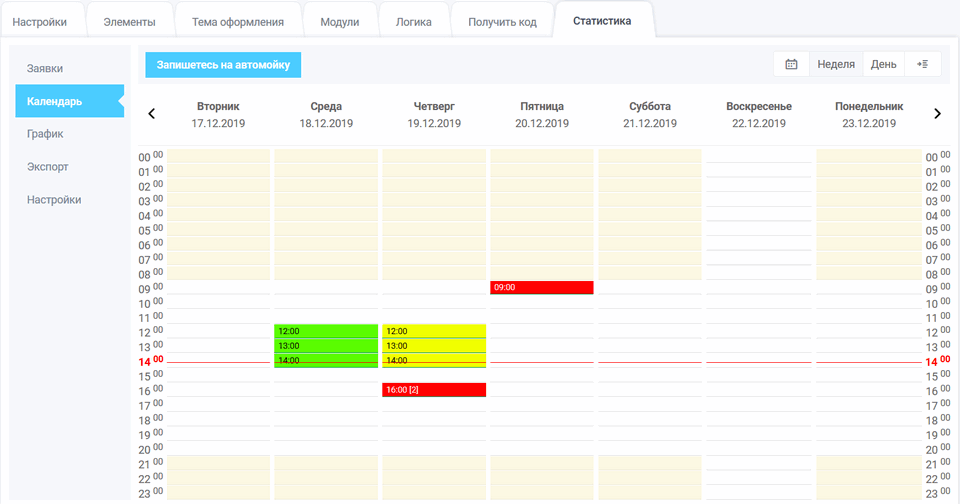Open the Получить код tab
Viewport: 960px width, 504px height.
click(502, 21)
